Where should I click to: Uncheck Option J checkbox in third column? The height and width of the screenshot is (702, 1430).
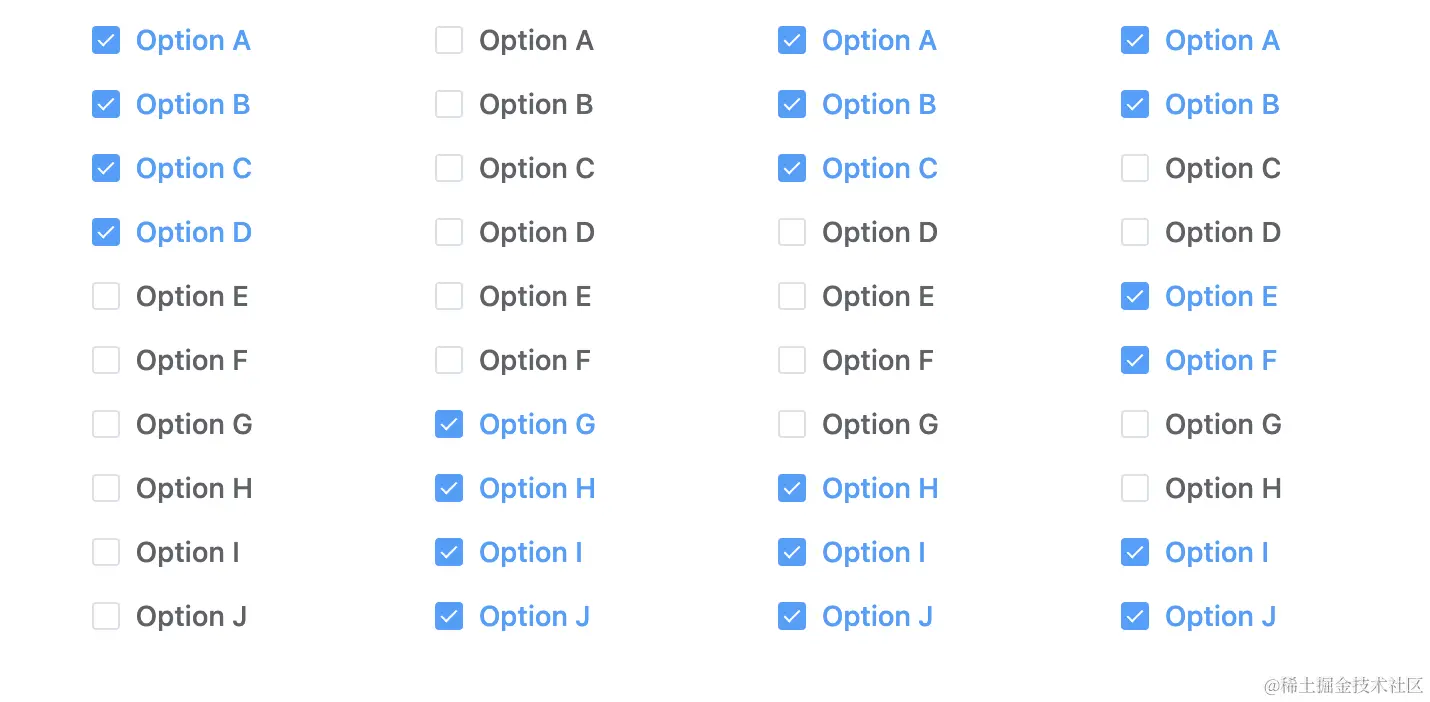tap(792, 617)
